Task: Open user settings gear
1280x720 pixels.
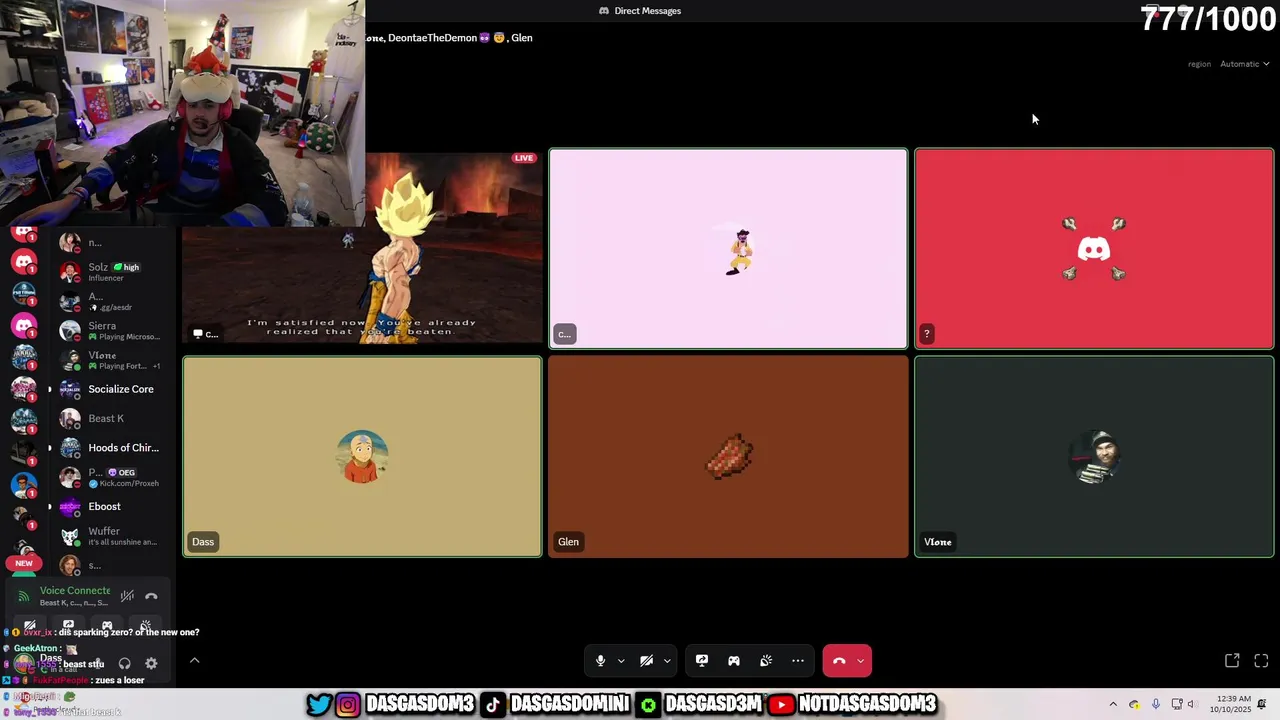Action: (x=151, y=663)
